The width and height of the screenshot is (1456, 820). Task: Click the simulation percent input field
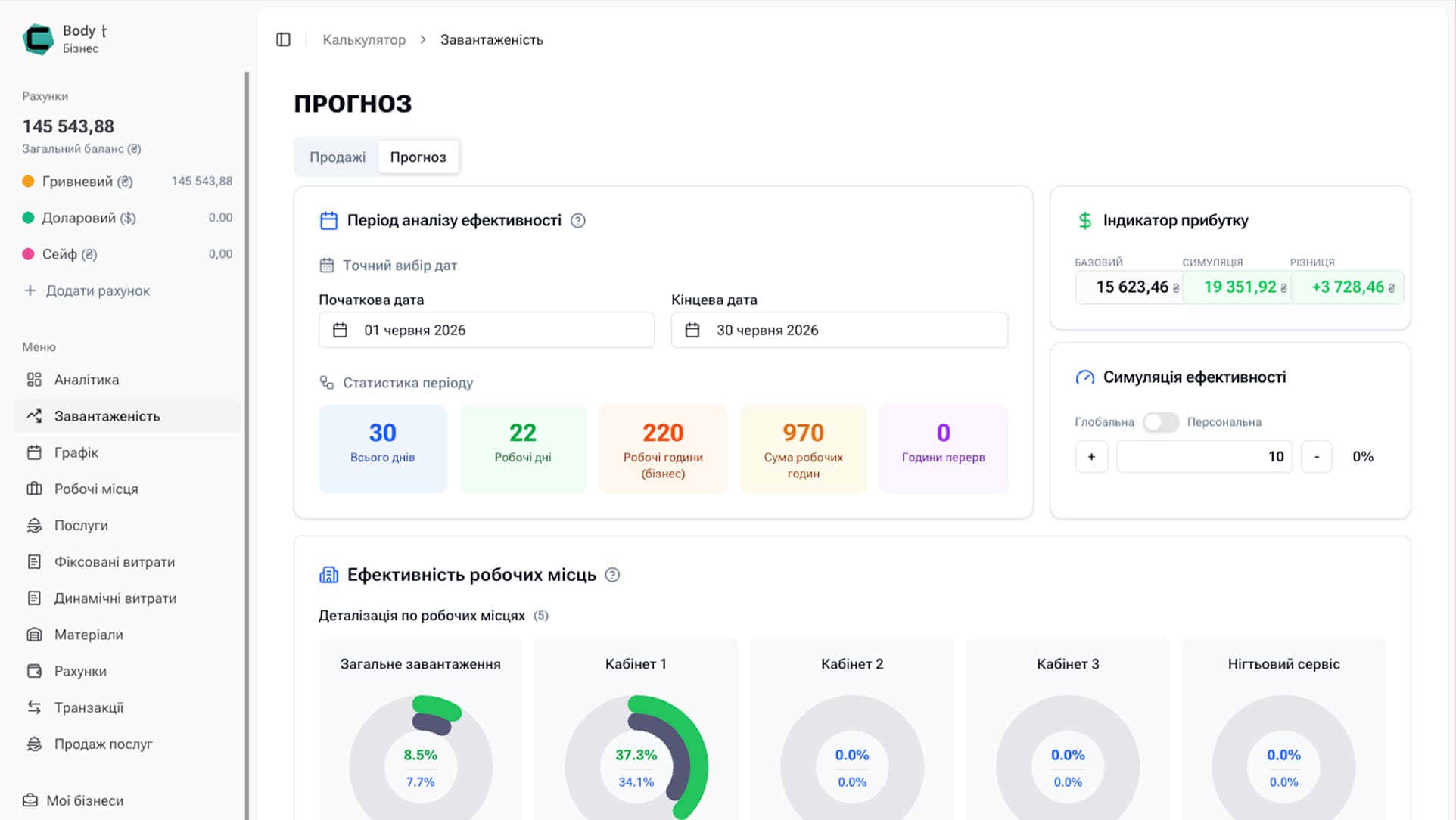tap(1205, 457)
